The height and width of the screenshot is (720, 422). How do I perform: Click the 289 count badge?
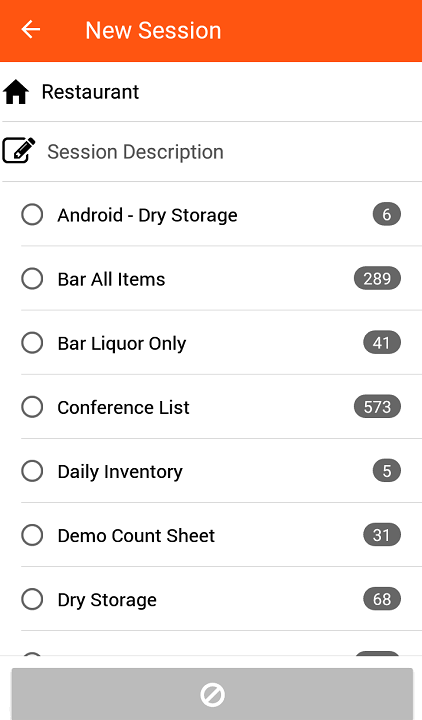point(377,278)
